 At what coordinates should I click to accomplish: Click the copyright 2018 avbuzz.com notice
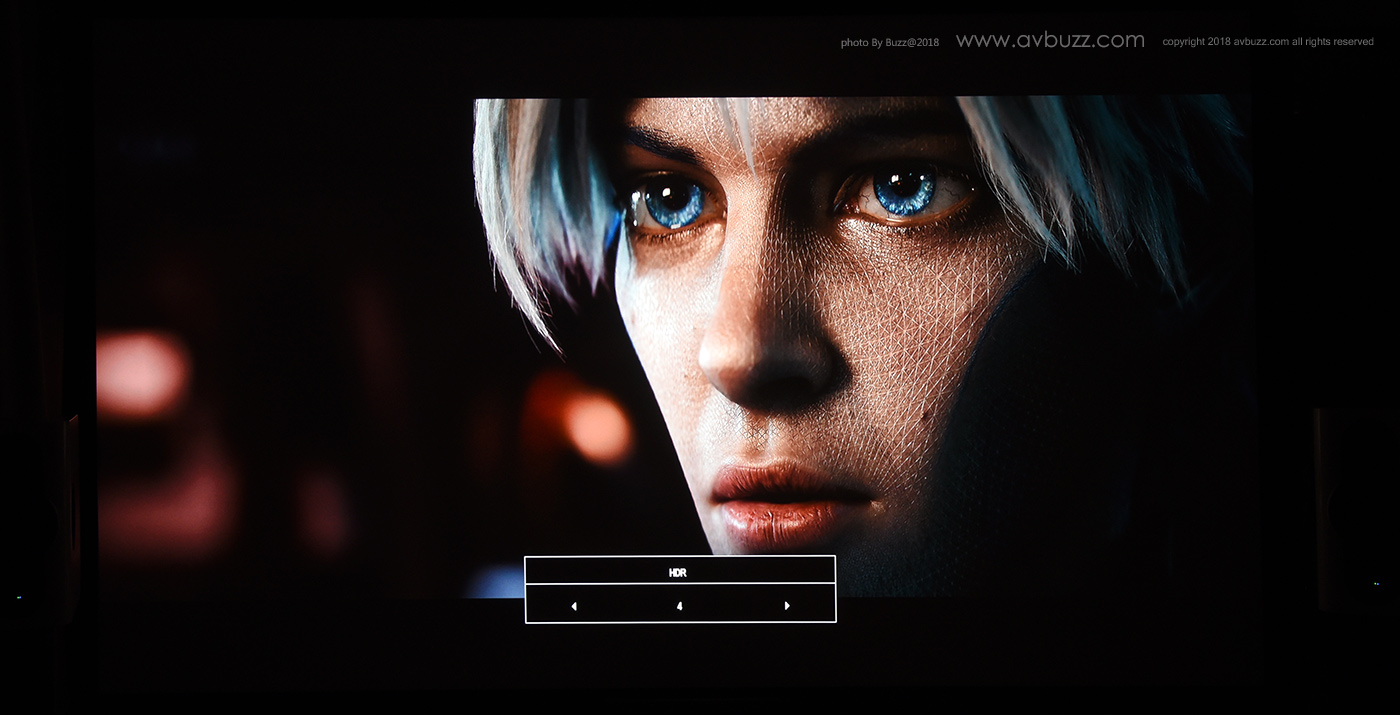(x=1267, y=42)
